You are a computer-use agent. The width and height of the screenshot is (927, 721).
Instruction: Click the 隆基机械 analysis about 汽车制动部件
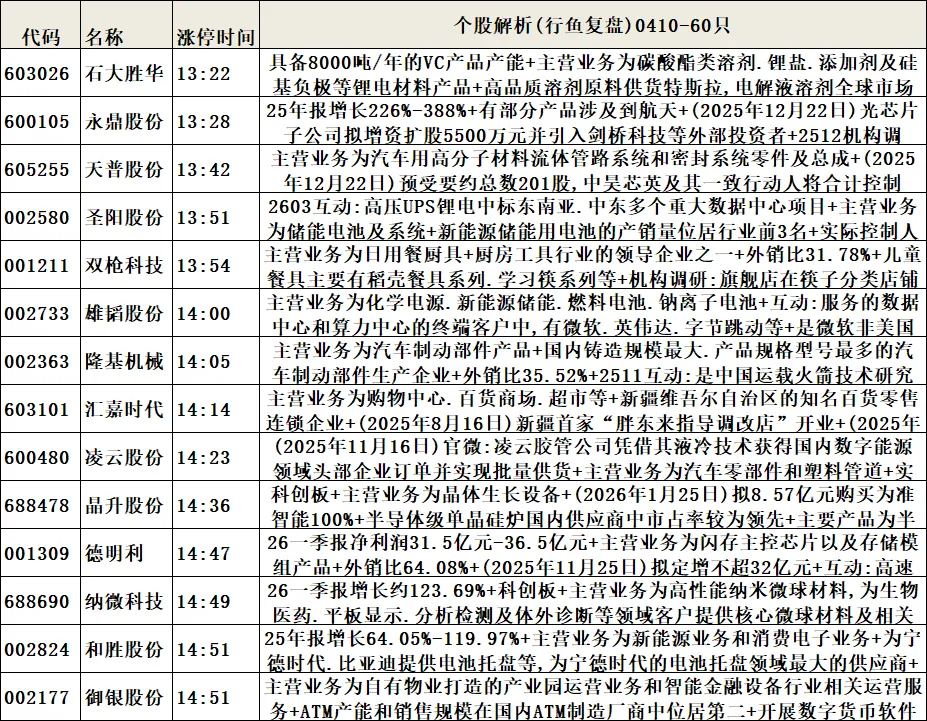tap(593, 362)
